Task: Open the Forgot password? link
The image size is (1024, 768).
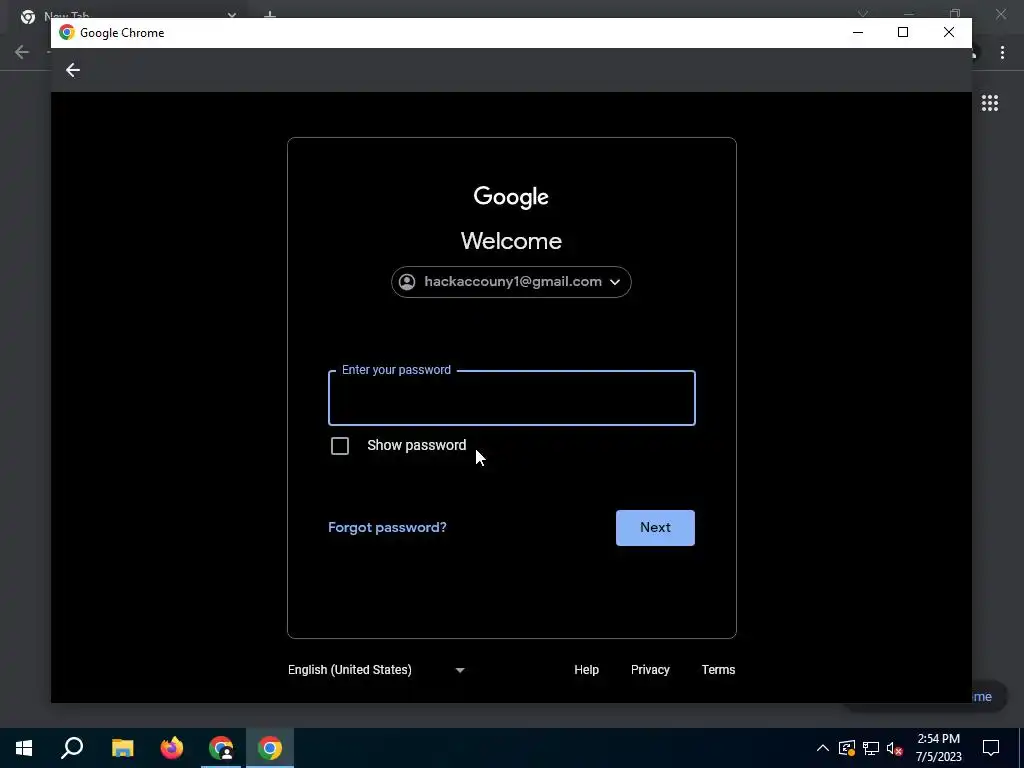Action: (387, 528)
